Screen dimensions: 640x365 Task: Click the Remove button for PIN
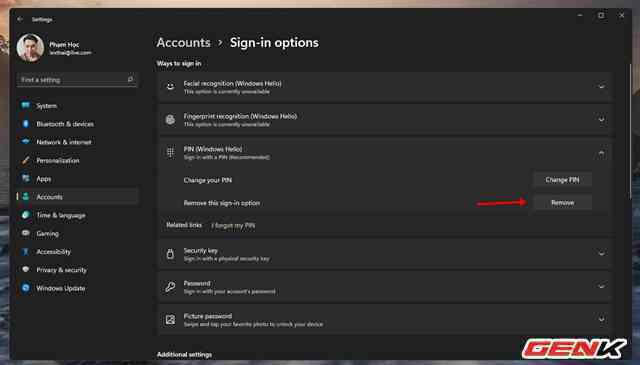[x=562, y=203]
